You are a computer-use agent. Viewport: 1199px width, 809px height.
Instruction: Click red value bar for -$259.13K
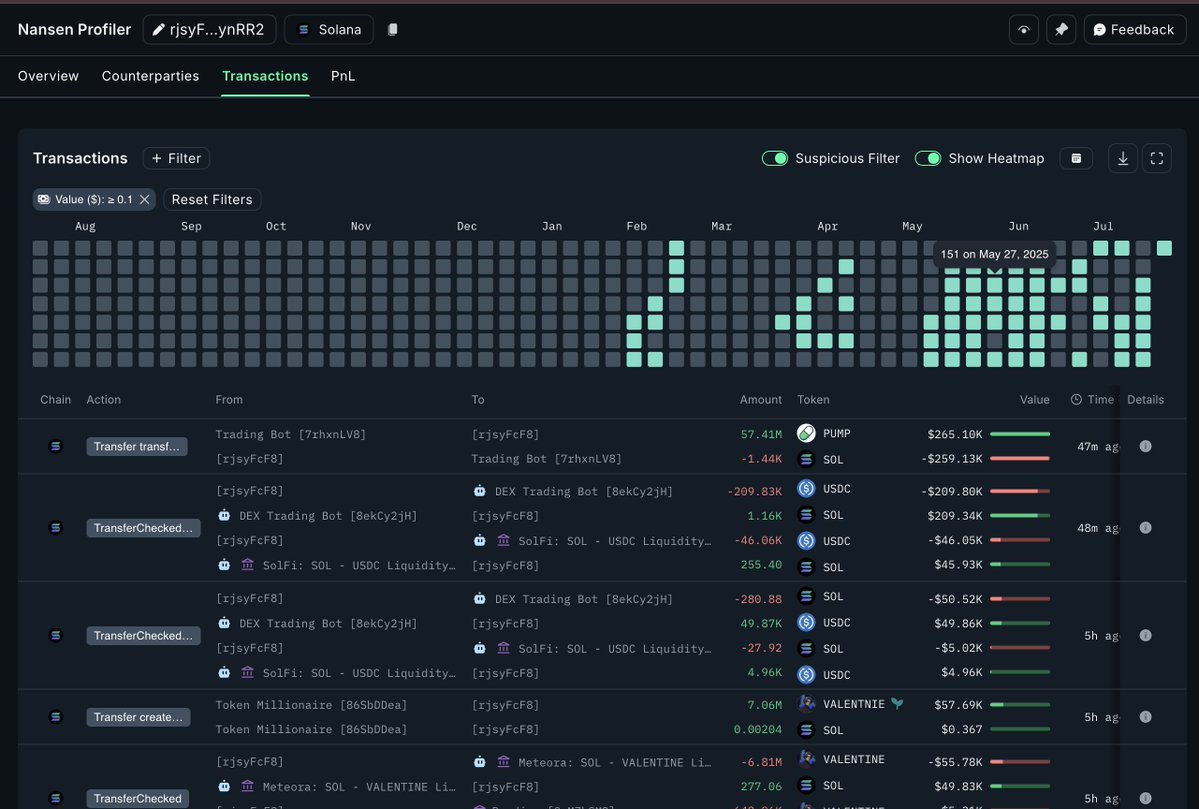point(1019,459)
